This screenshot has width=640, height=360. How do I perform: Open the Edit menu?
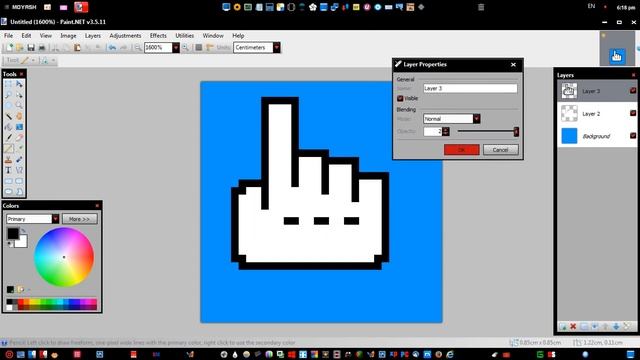coord(26,36)
